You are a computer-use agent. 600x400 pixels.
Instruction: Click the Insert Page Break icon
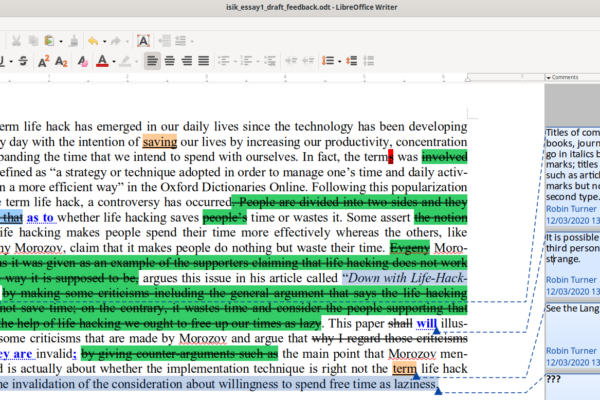(x=165, y=41)
